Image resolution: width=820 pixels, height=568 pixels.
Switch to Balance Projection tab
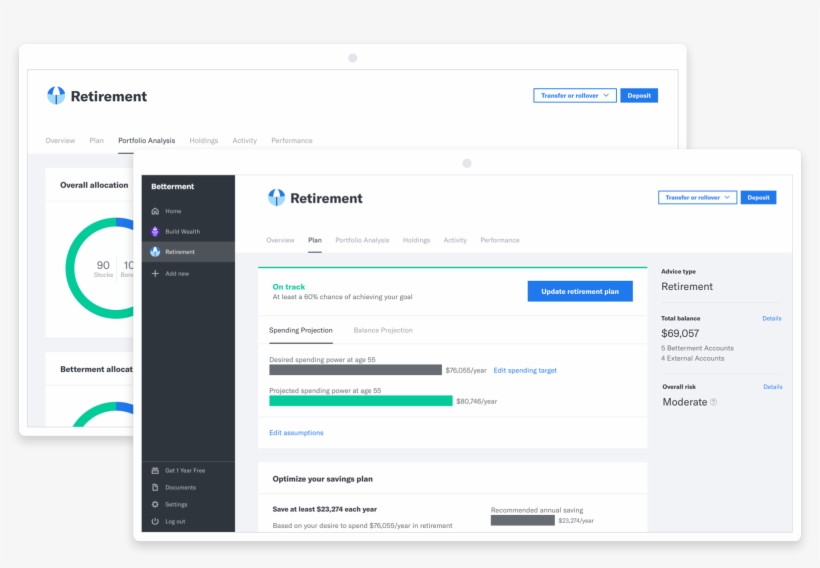point(383,330)
